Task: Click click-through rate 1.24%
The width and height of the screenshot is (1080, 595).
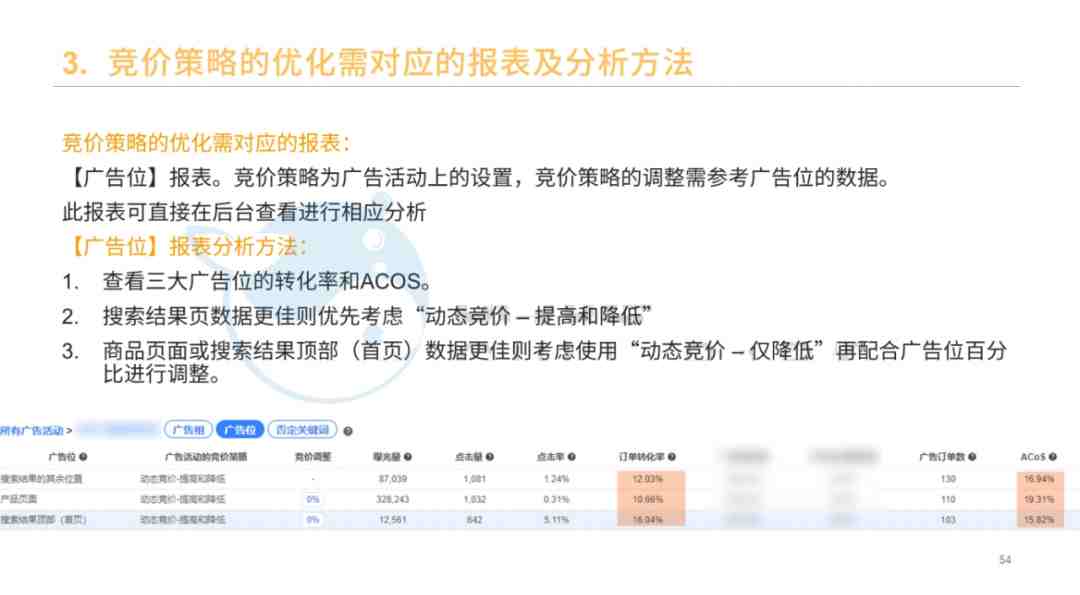Action: [557, 479]
